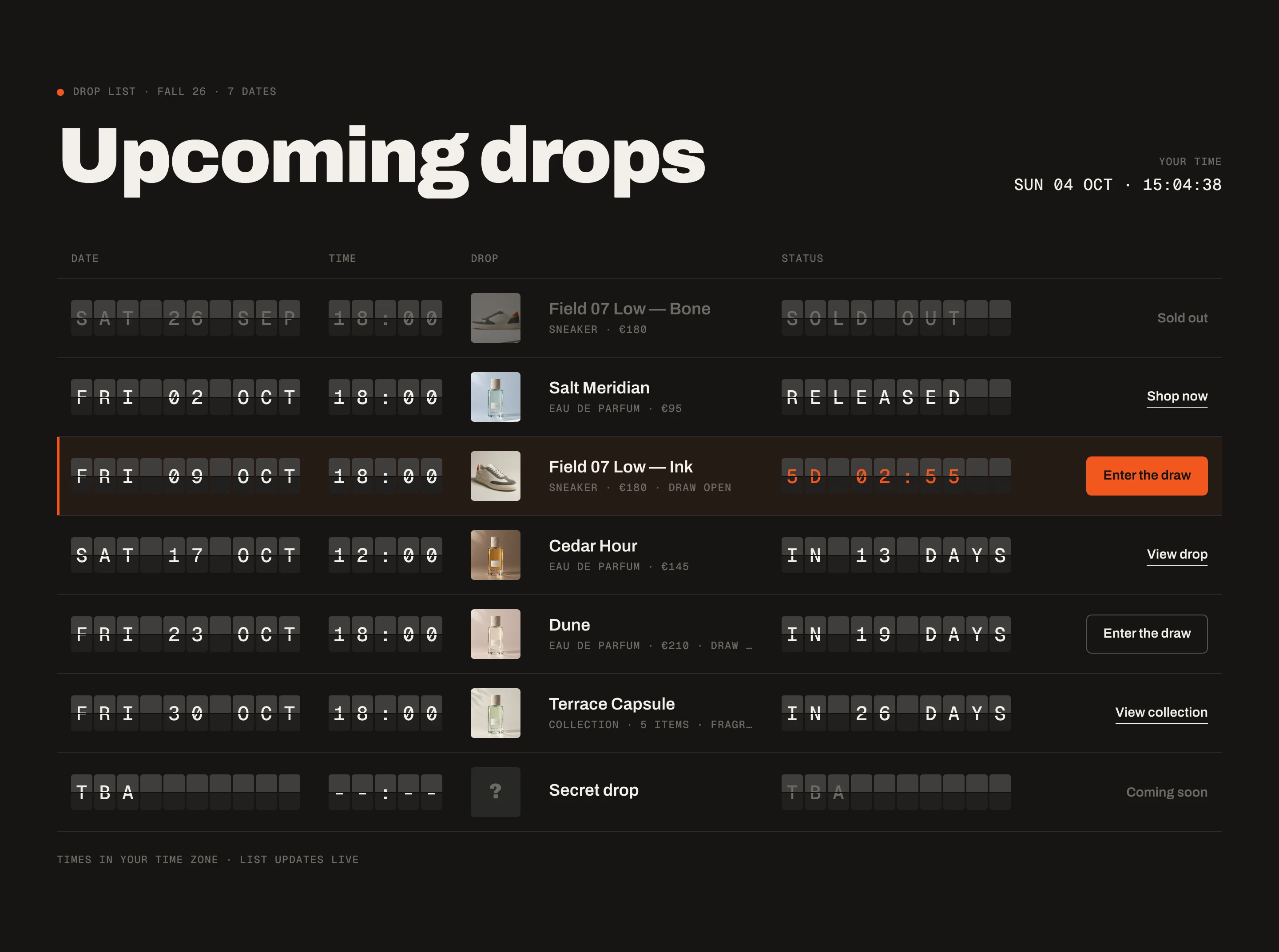Click the 5D 02:55 countdown status
1279x952 pixels.
click(x=896, y=476)
